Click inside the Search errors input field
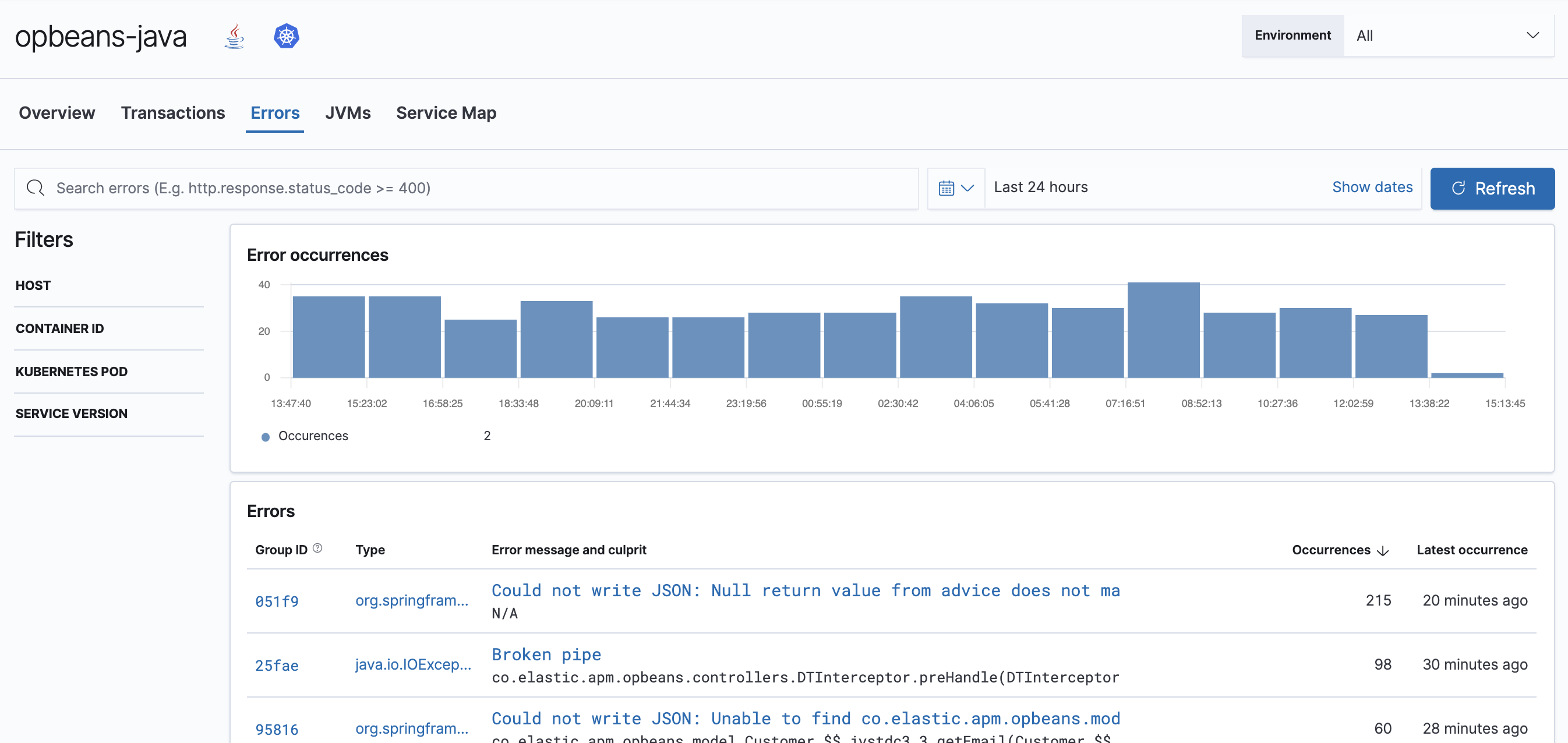1568x743 pixels. 426,187
